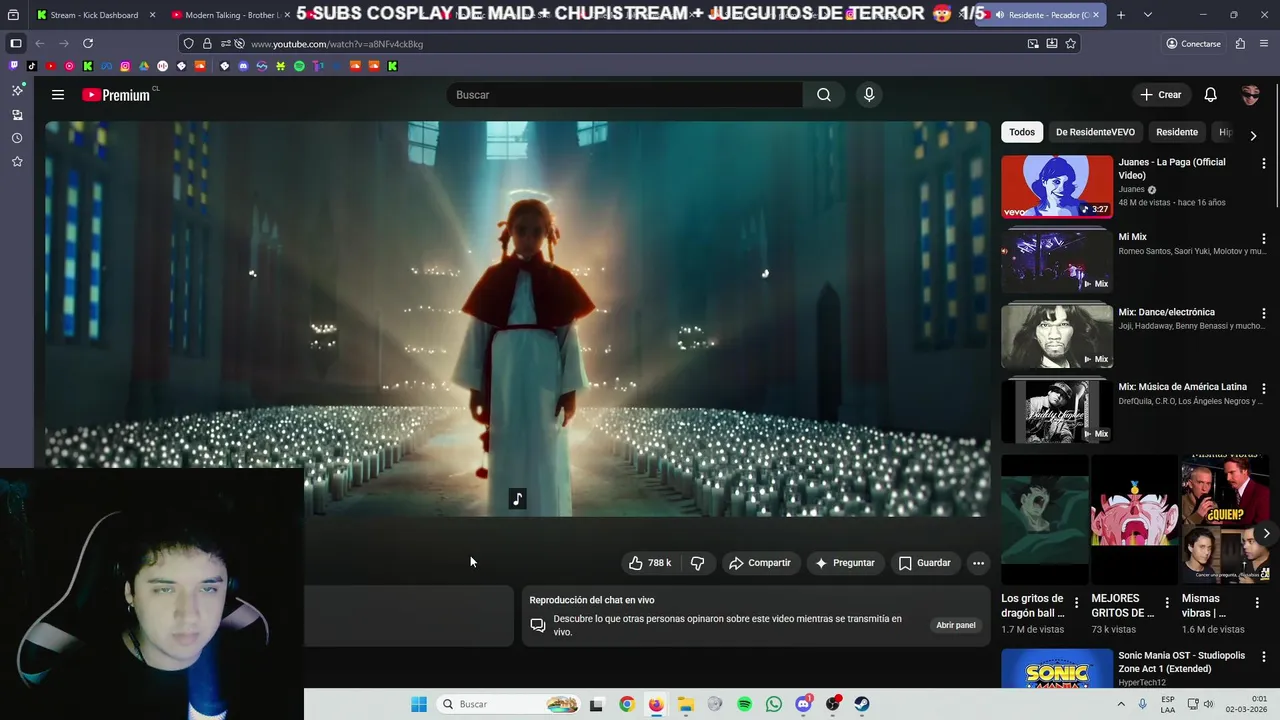Open options menu for Mi Mix
This screenshot has height=720, width=1280.
click(1263, 239)
